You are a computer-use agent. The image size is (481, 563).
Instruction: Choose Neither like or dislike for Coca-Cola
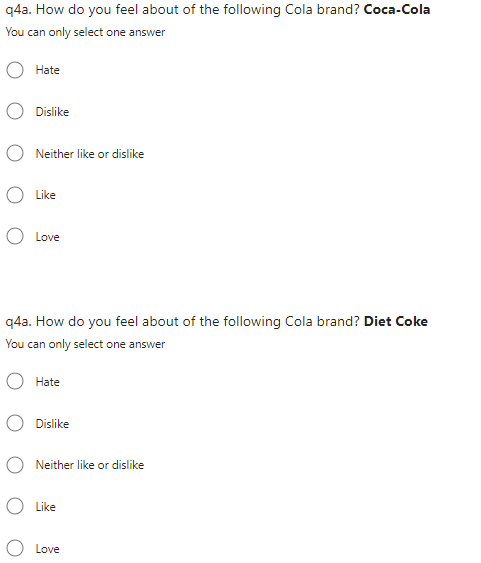[x=15, y=153]
